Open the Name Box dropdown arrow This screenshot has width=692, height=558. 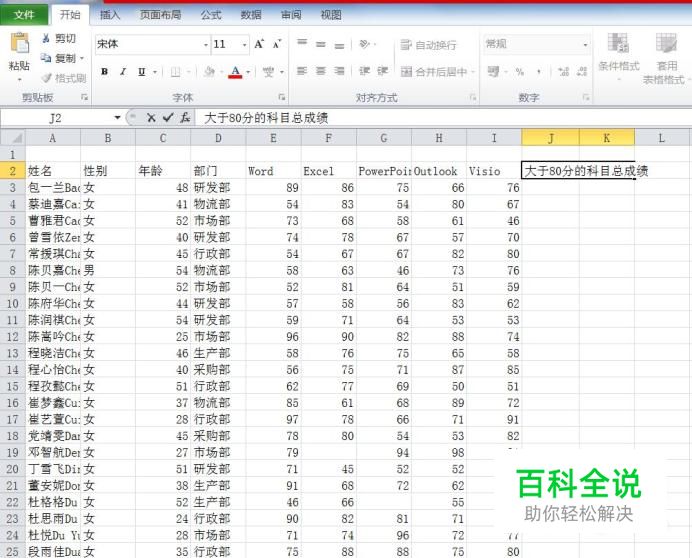(x=117, y=118)
